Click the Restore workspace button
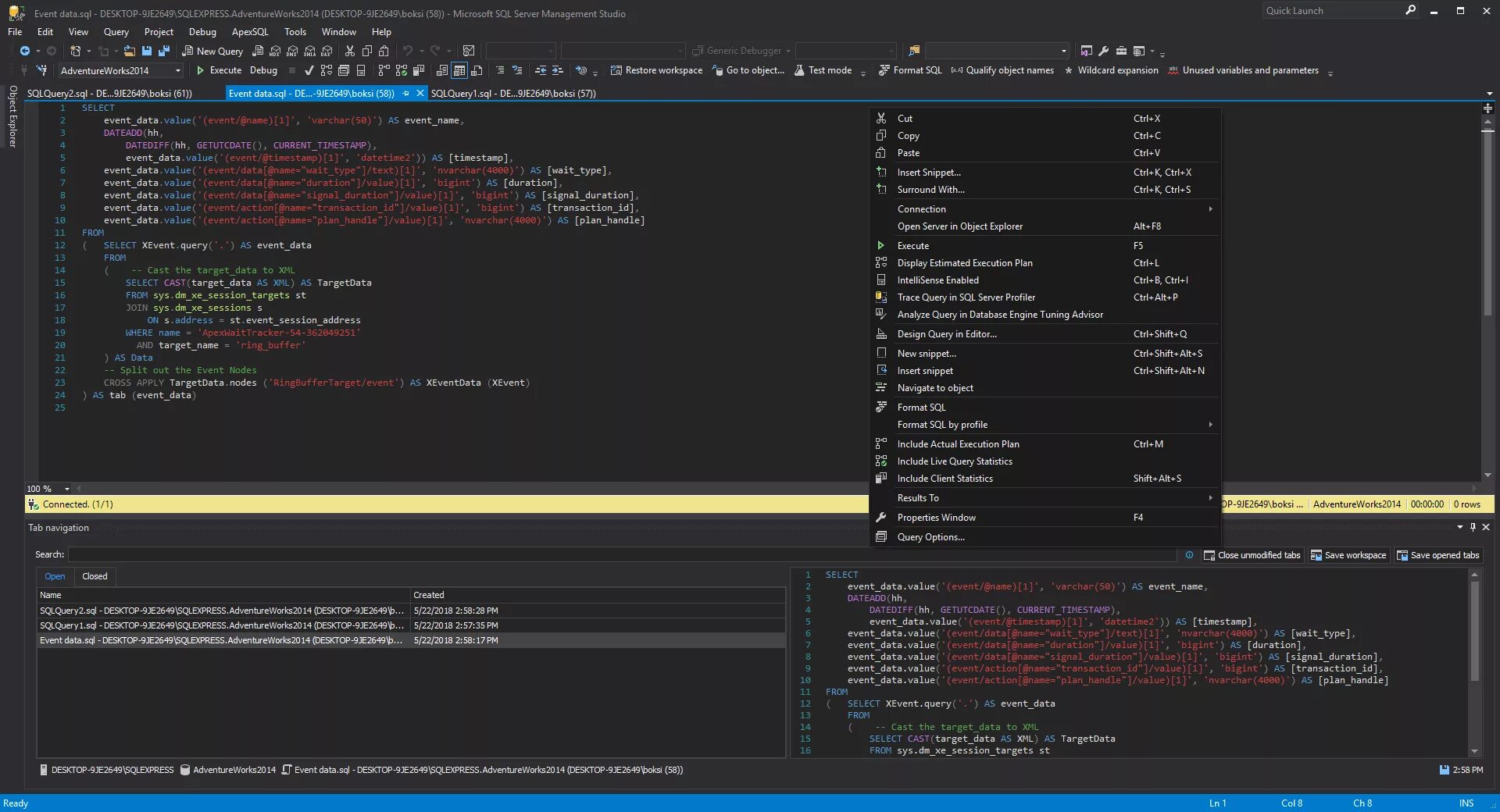This screenshot has height=812, width=1500. click(656, 70)
